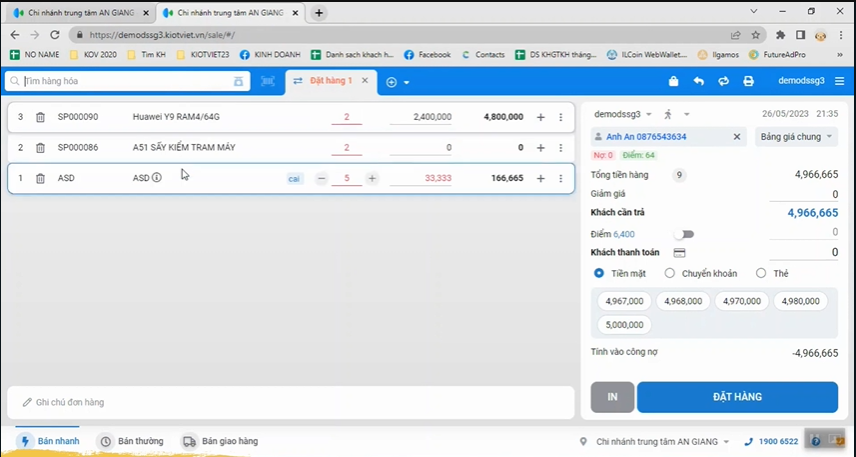The width and height of the screenshot is (856, 457).
Task: Switch to Bán giao hàng tab
Action: click(220, 441)
